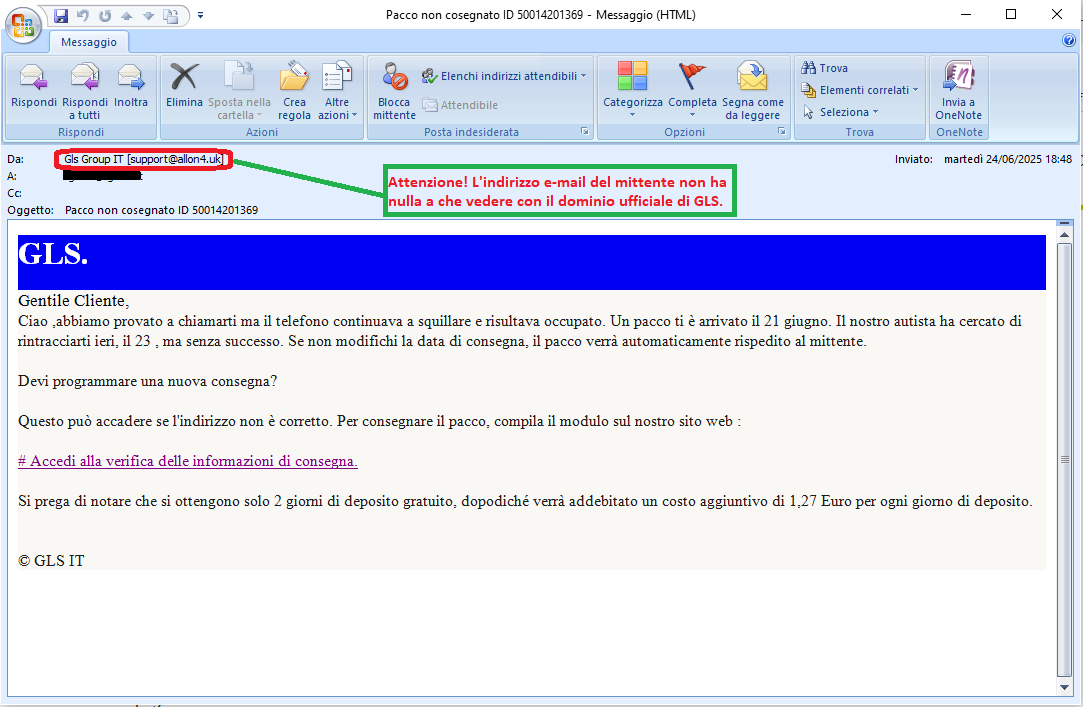Image resolution: width=1083 pixels, height=707 pixels.
Task: Expand the Customize Quick Access Toolbar arrow
Action: tap(200, 15)
